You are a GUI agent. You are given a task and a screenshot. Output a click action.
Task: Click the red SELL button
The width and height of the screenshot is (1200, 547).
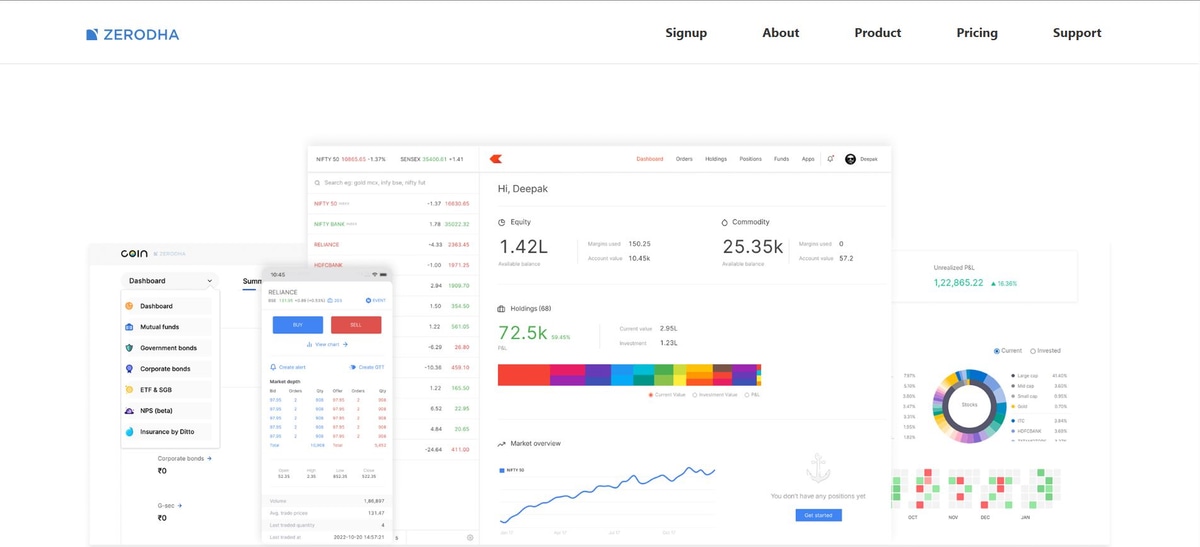point(356,325)
